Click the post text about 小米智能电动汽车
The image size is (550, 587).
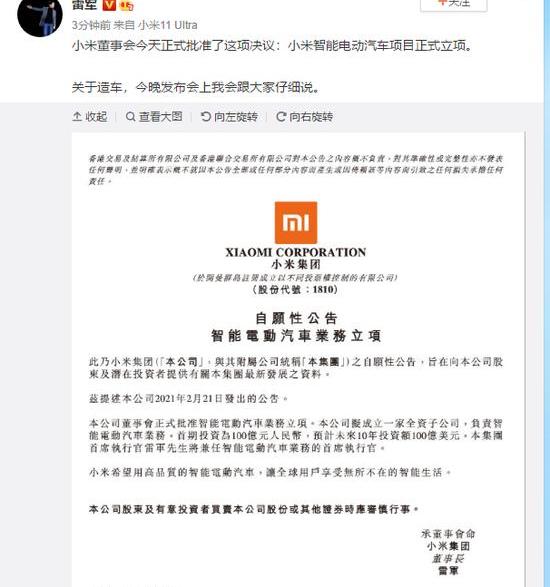click(273, 46)
